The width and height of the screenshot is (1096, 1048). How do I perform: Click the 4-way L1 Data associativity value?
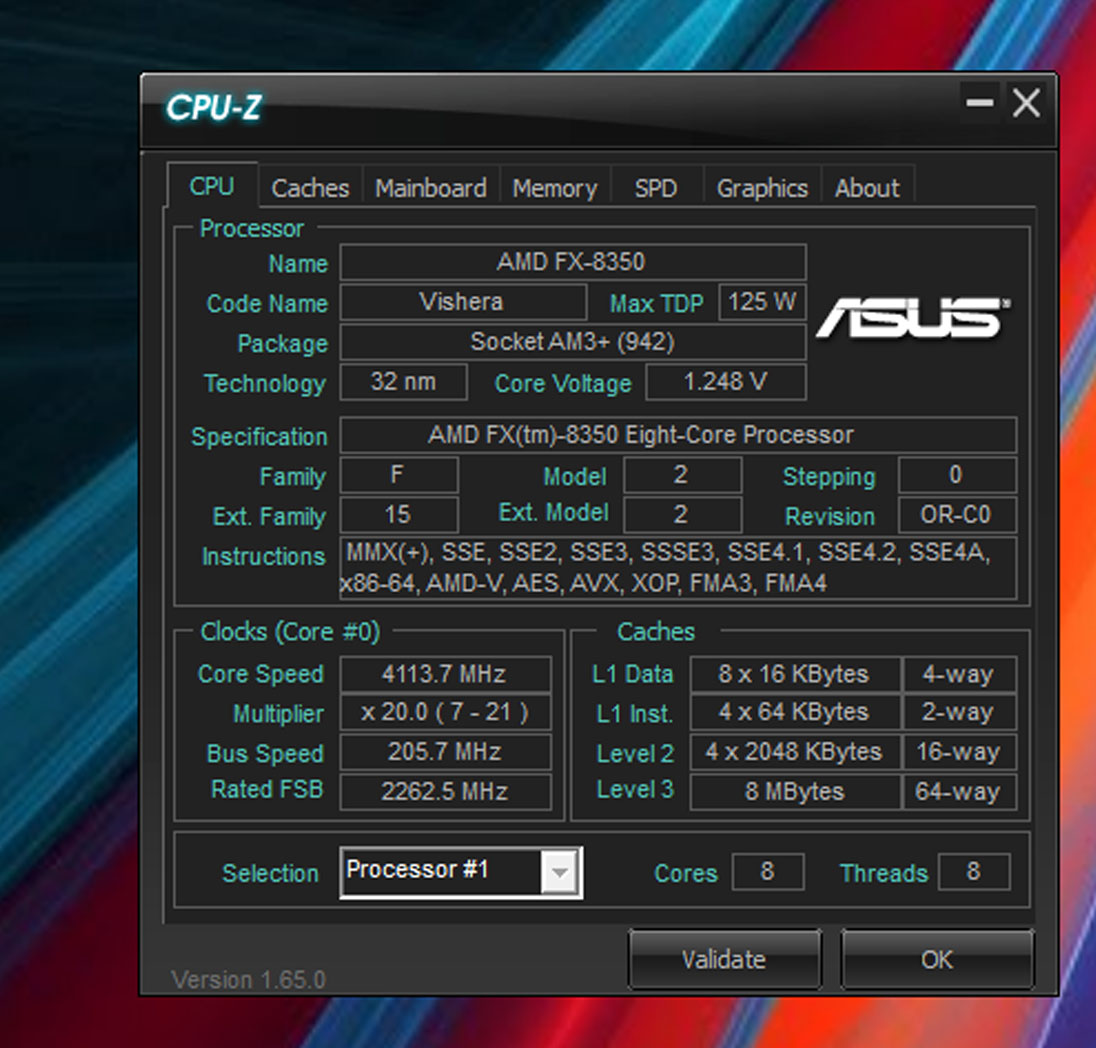pos(959,674)
